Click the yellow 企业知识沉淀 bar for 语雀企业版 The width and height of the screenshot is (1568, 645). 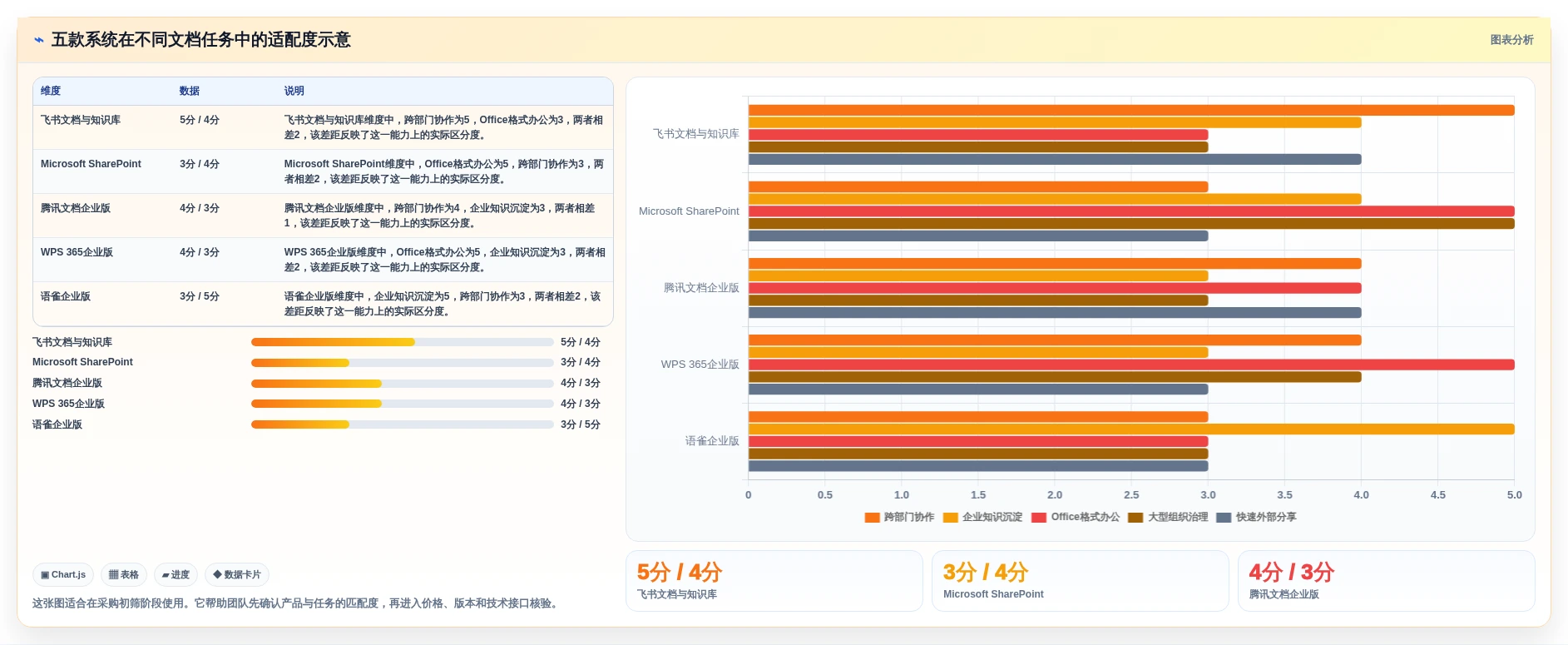pyautogui.click(x=1131, y=429)
